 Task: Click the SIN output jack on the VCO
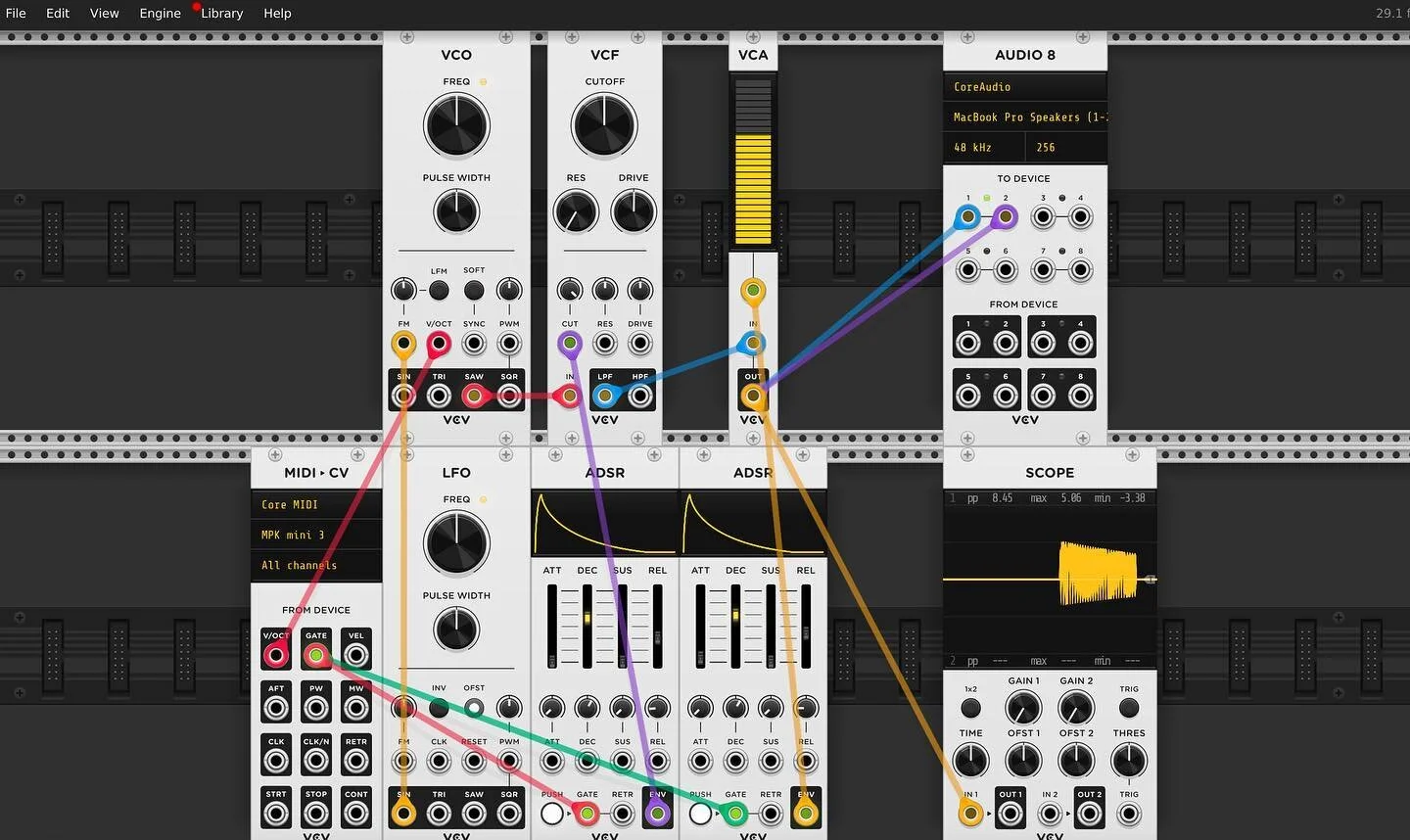click(x=404, y=396)
